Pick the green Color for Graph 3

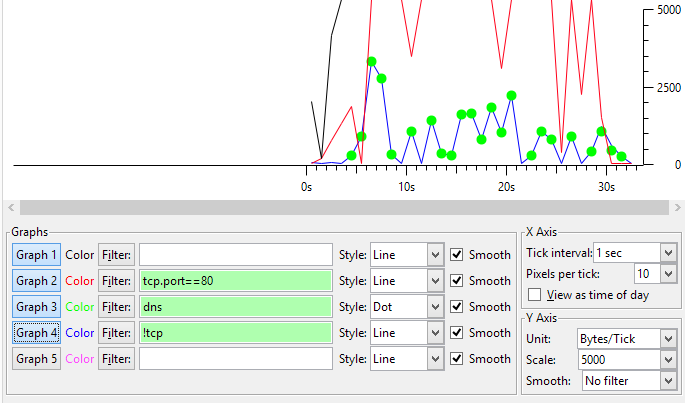(80, 307)
